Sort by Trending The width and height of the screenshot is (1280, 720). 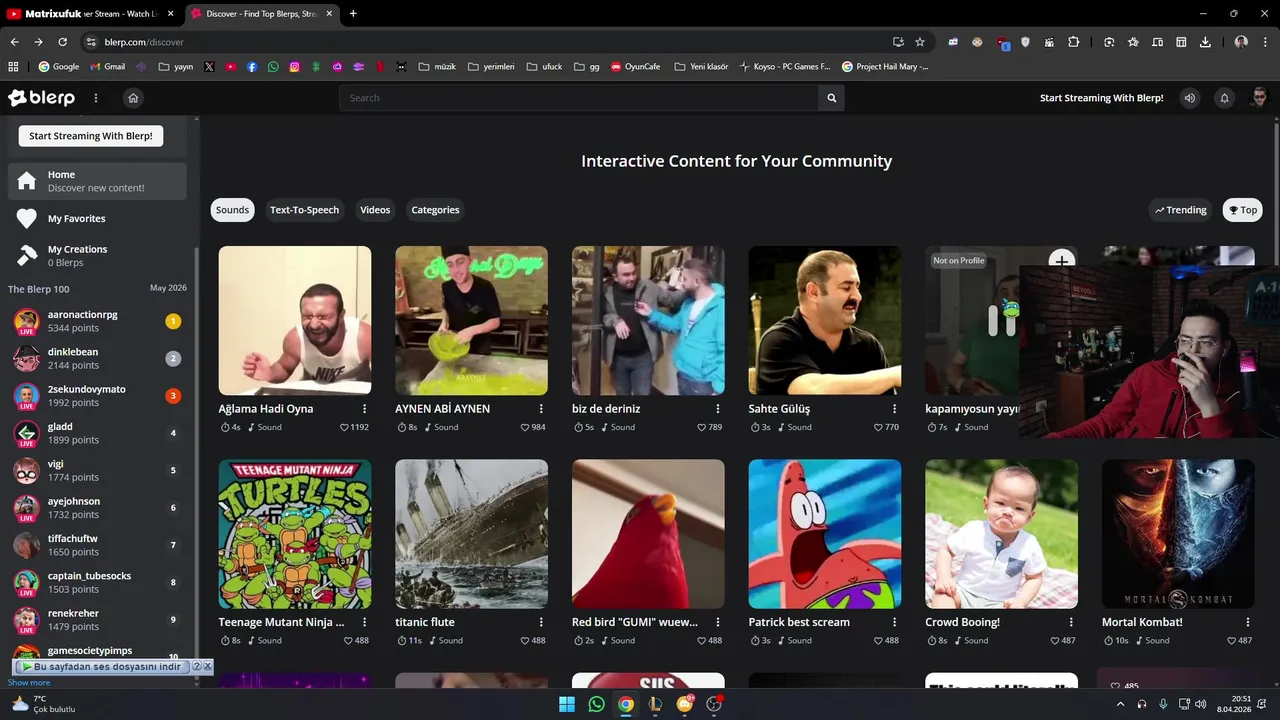[1181, 210]
